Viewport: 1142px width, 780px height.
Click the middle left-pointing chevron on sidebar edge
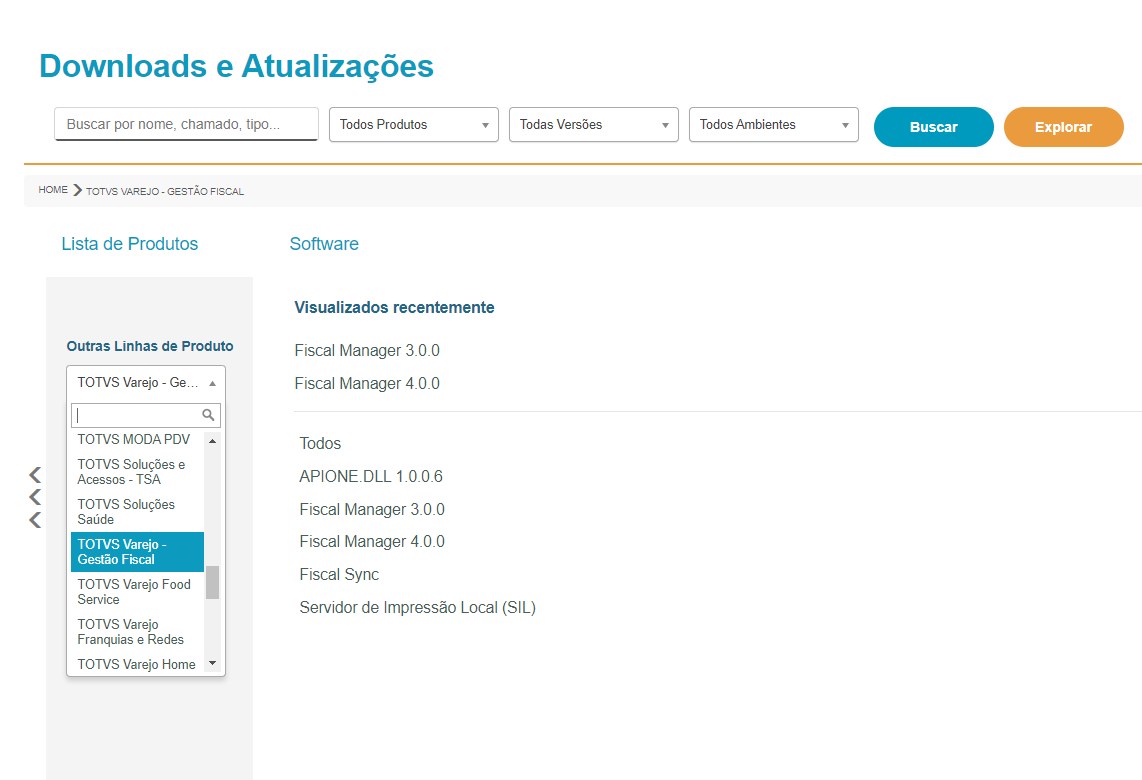pos(35,497)
